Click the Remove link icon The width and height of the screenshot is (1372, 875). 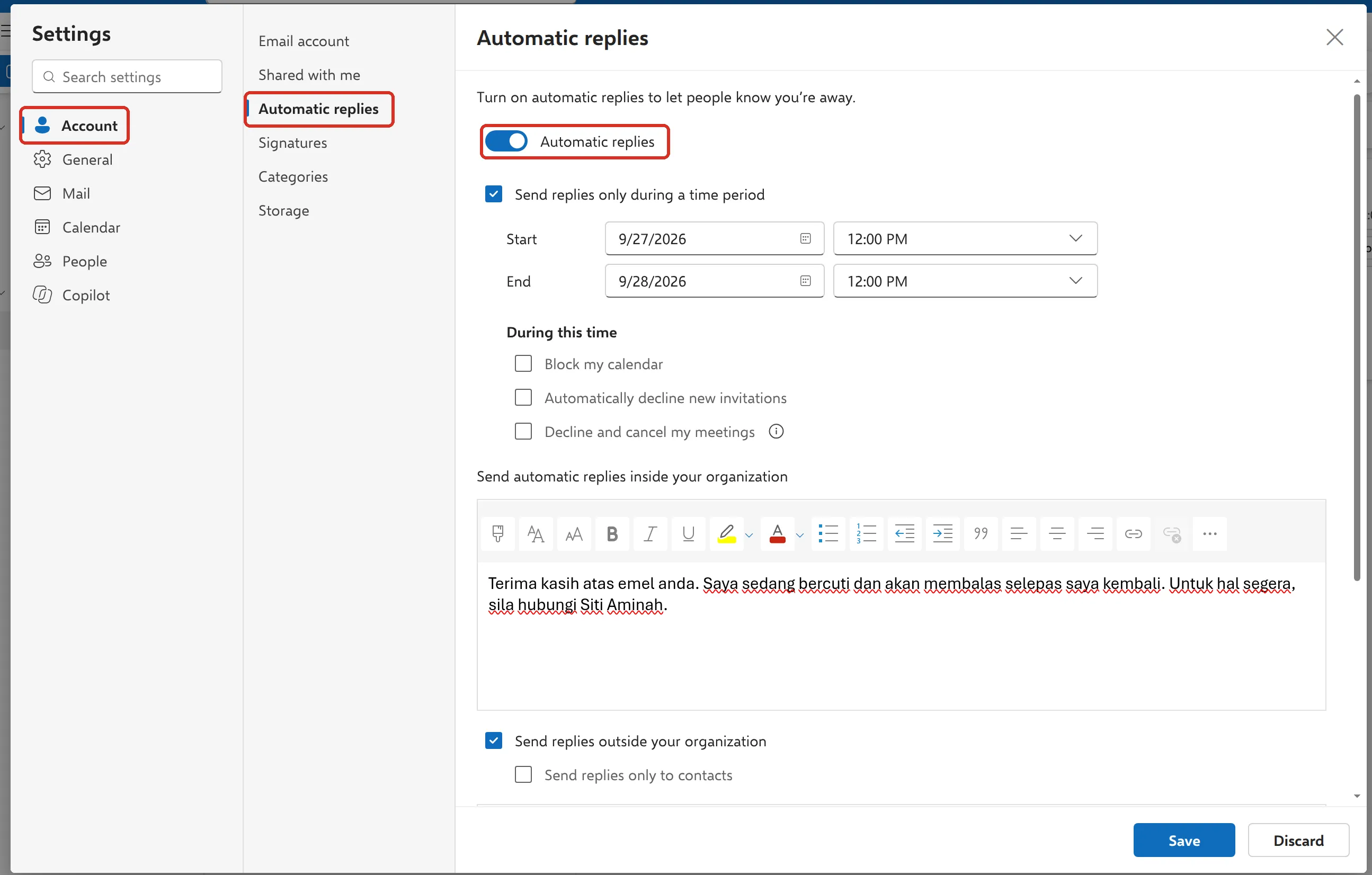1171,534
